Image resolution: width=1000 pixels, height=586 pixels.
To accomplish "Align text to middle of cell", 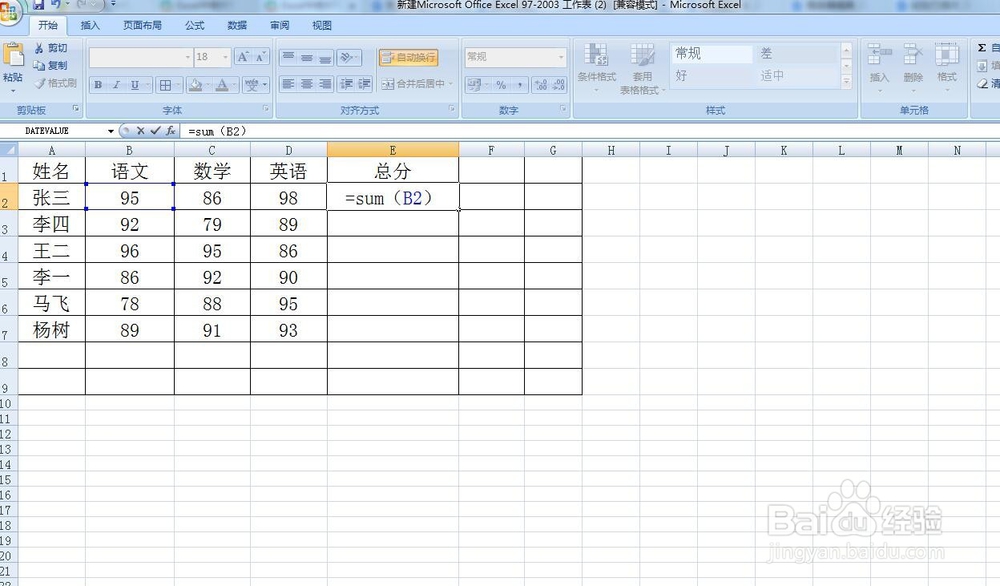I will 307,57.
